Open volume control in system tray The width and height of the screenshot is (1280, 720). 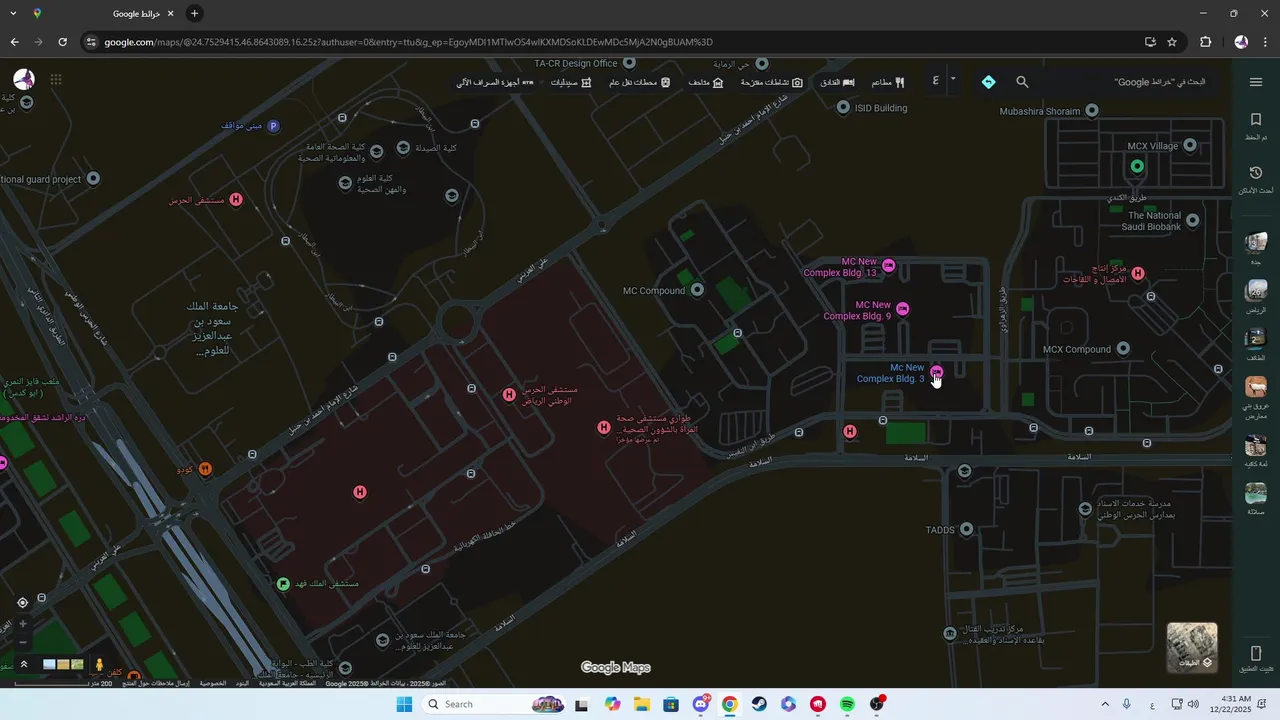[x=1193, y=704]
